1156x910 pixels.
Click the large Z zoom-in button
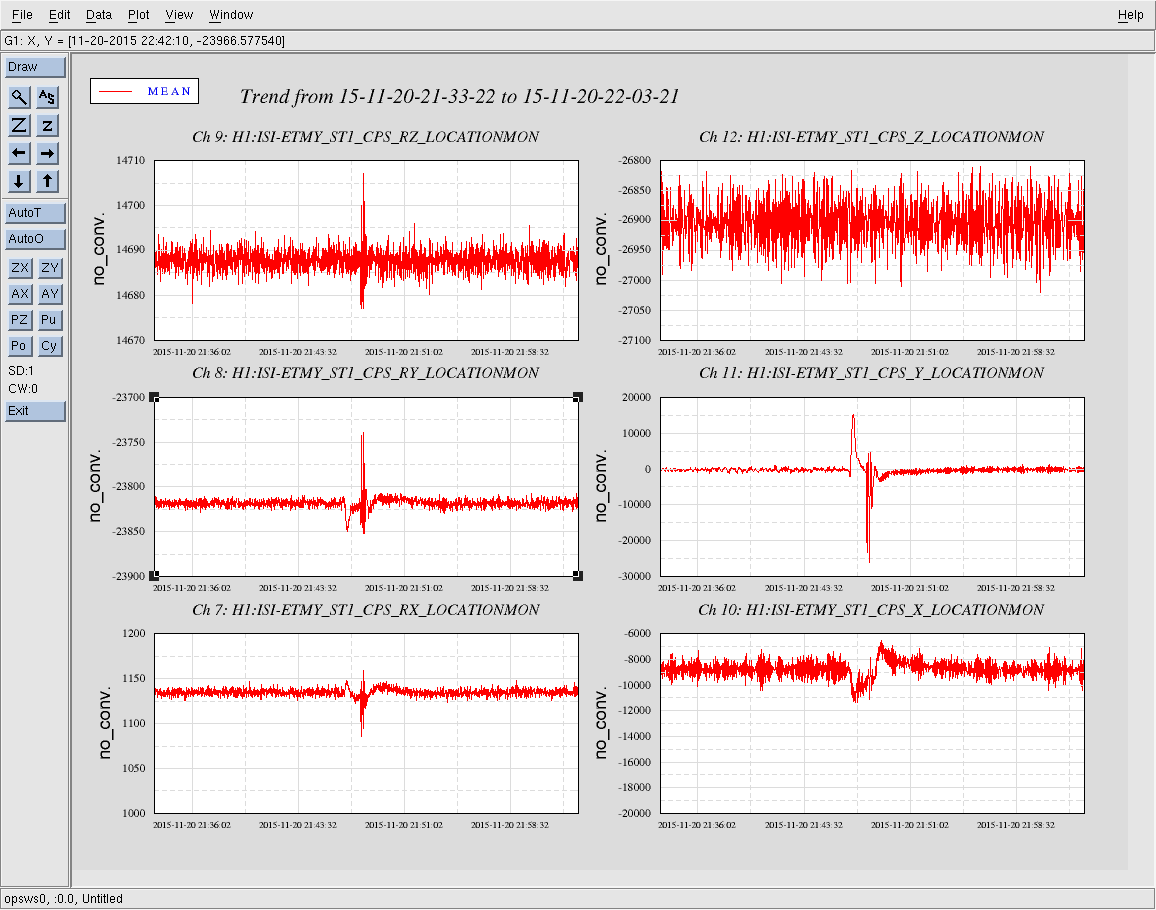[x=19, y=125]
